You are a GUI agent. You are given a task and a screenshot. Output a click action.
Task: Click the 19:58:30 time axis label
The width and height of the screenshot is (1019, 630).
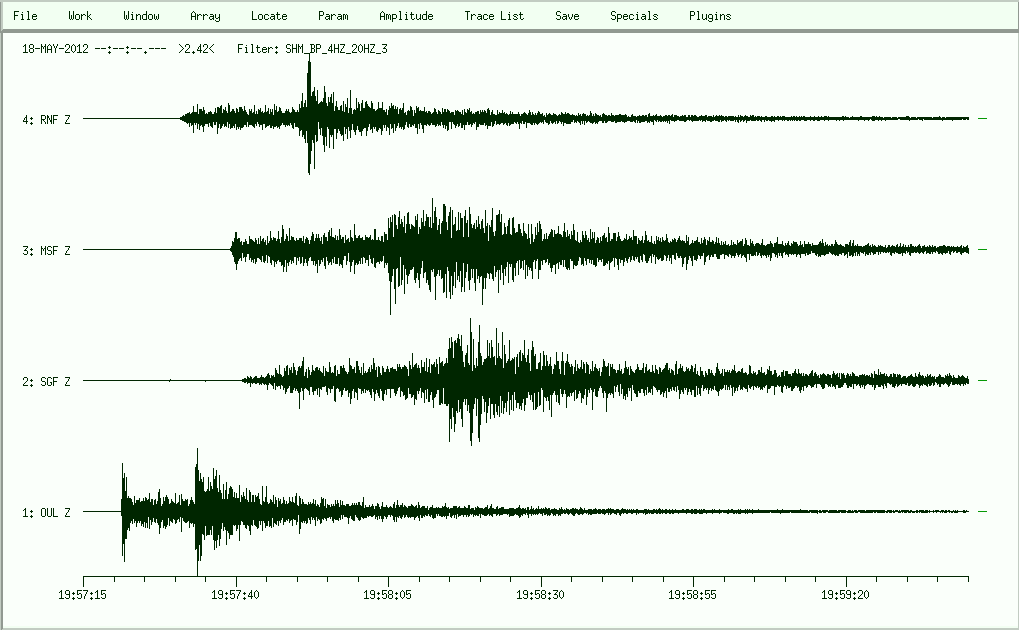pos(541,594)
